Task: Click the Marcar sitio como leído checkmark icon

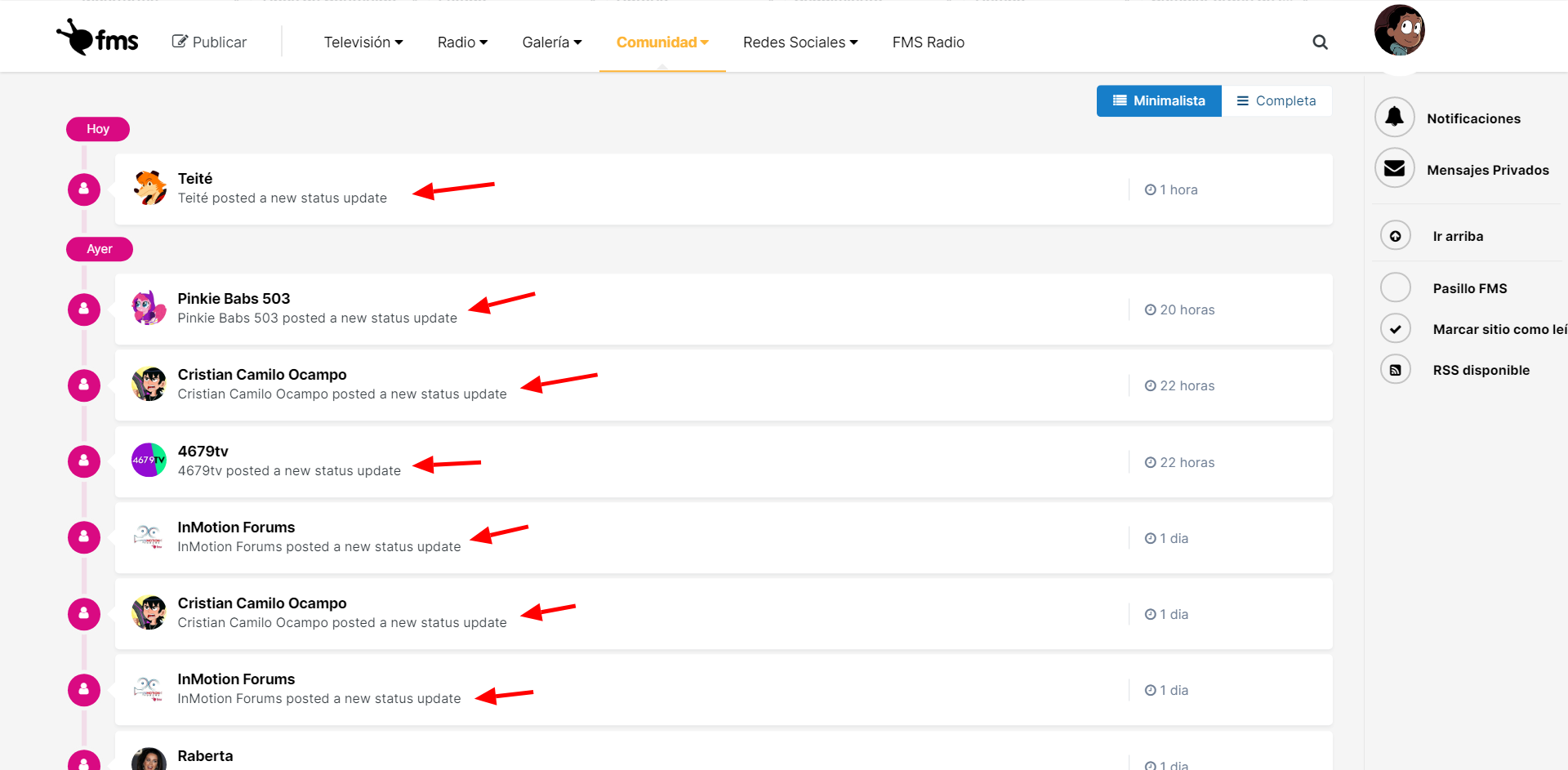Action: click(x=1396, y=329)
